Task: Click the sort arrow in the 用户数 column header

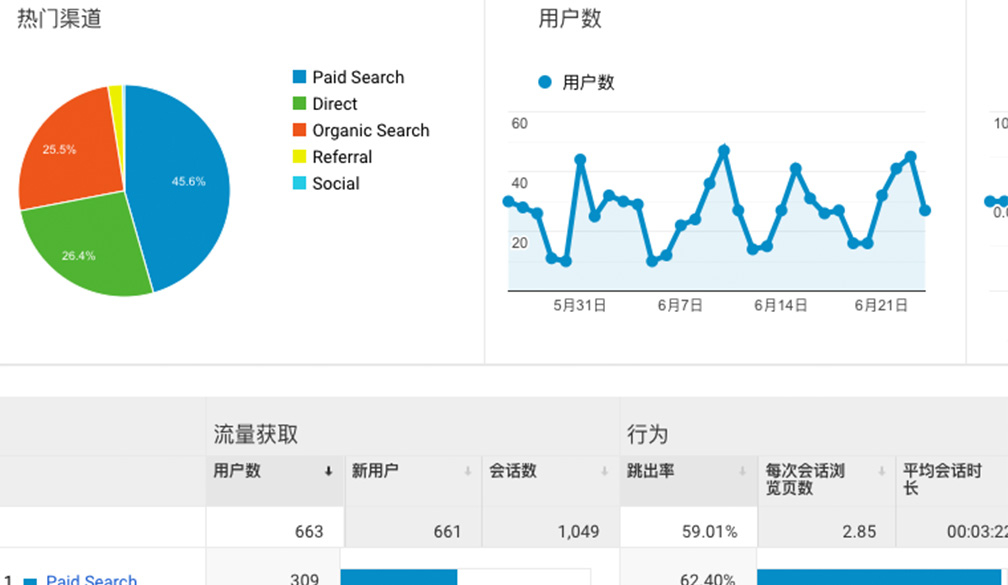Action: pos(328,472)
